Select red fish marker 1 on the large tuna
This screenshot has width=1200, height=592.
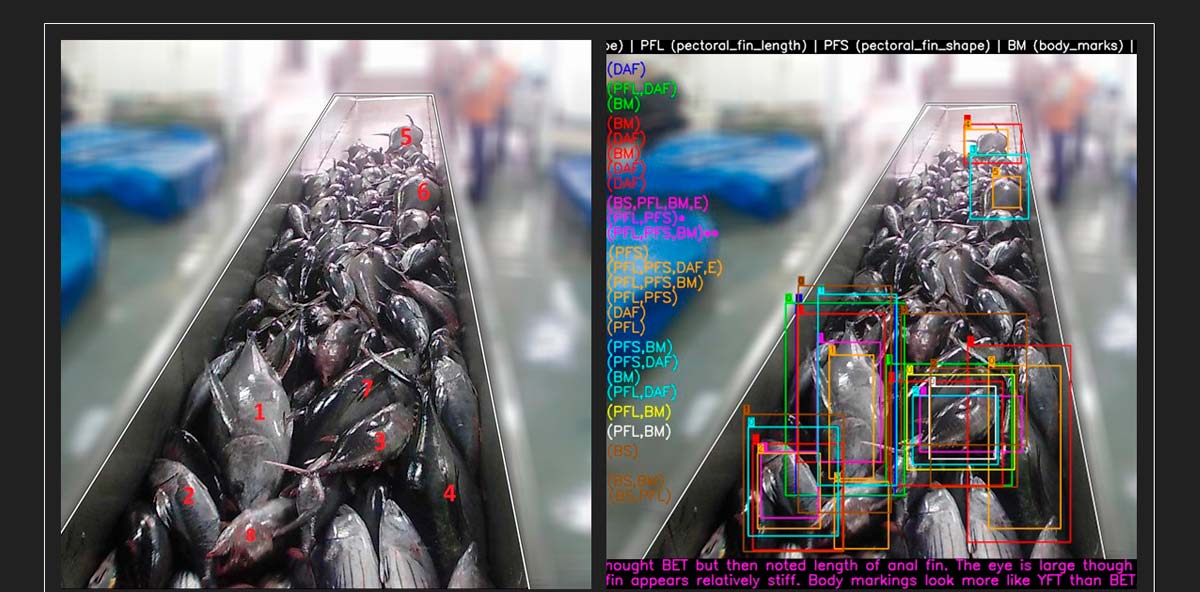(259, 413)
